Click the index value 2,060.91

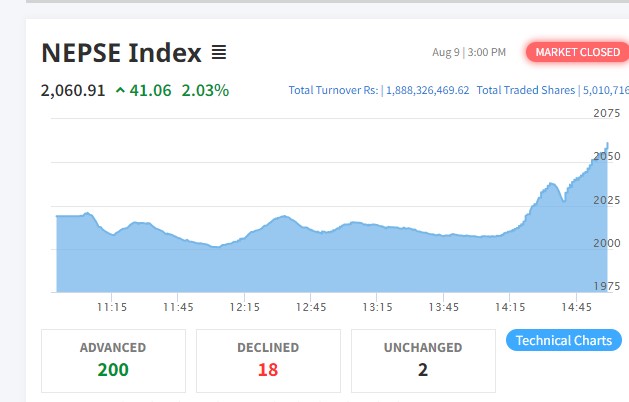(73, 91)
